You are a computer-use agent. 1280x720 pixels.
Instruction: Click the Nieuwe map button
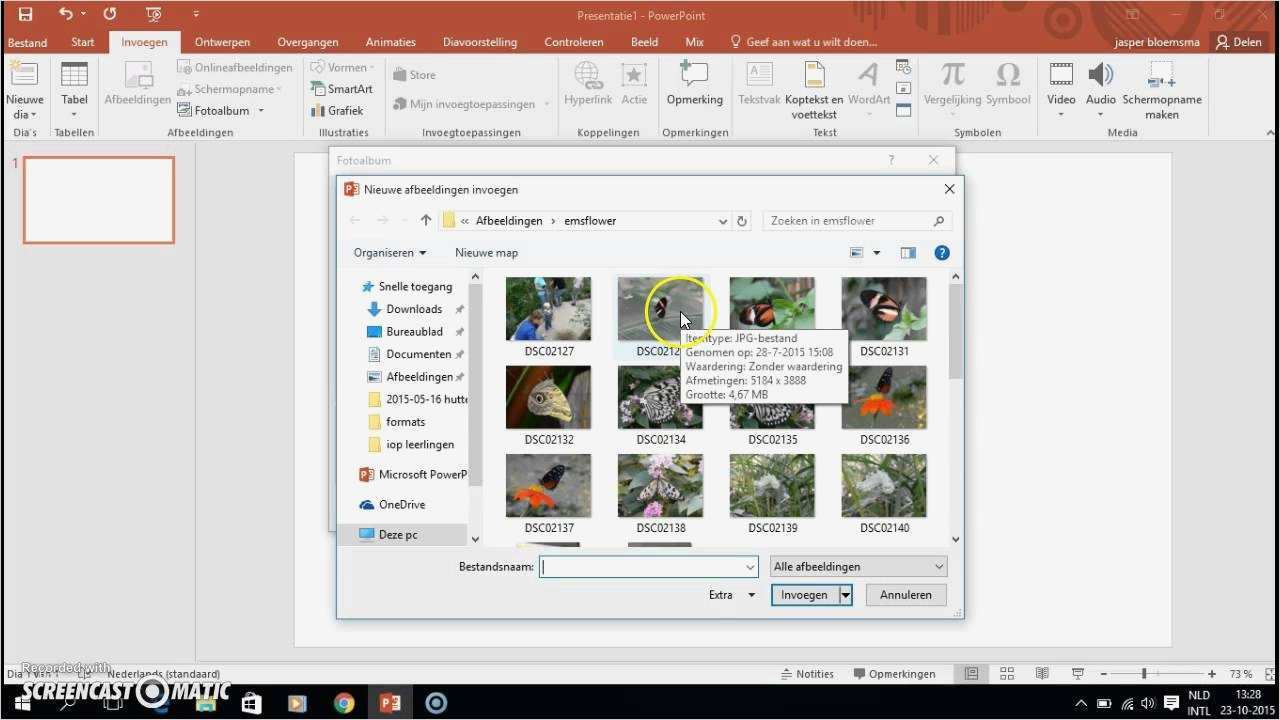coord(486,253)
